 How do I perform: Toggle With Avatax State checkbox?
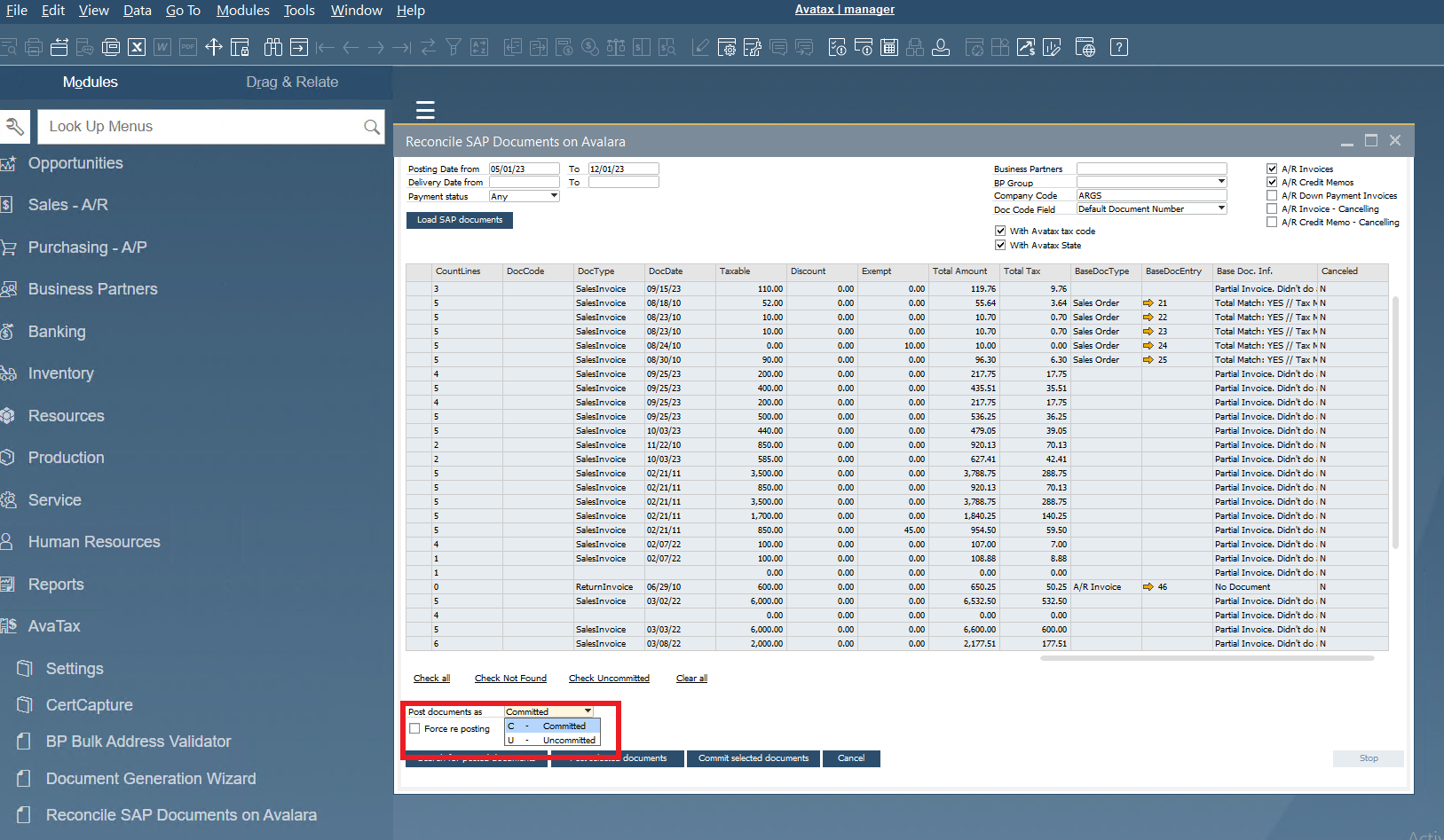[1000, 245]
